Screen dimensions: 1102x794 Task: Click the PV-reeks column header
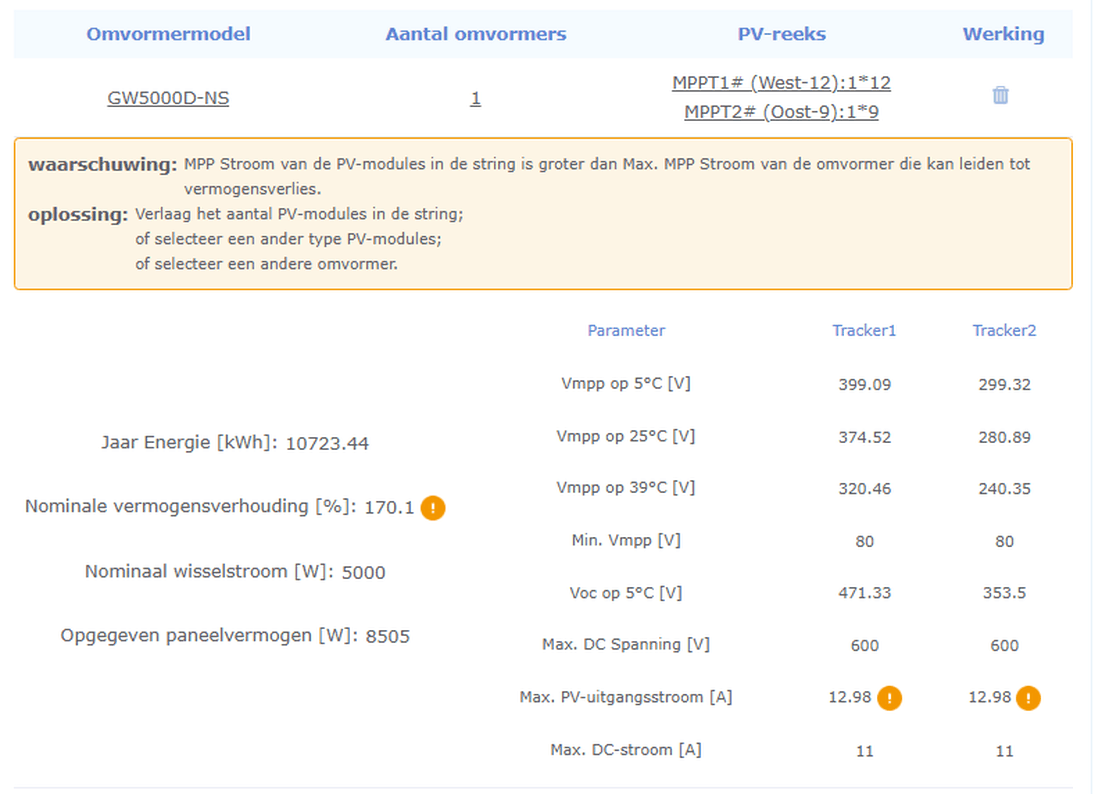tap(782, 34)
